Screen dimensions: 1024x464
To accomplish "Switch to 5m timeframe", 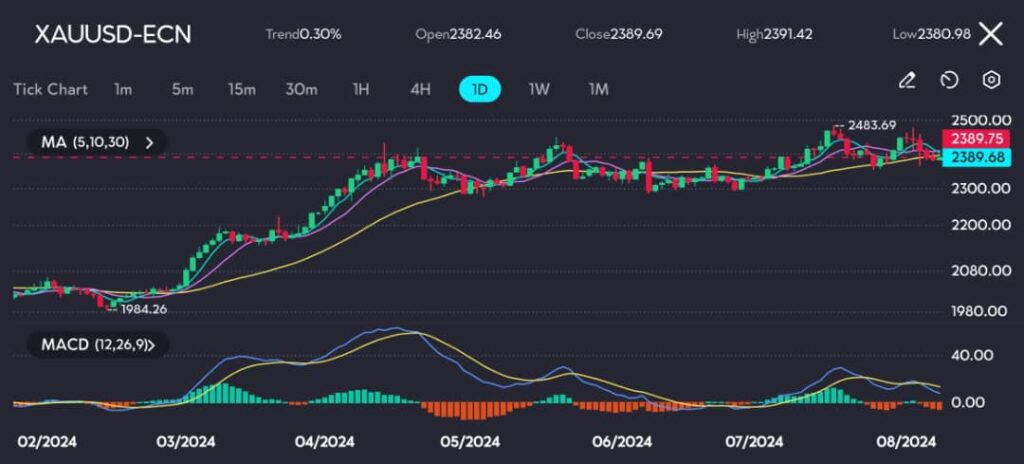I will 182,89.
